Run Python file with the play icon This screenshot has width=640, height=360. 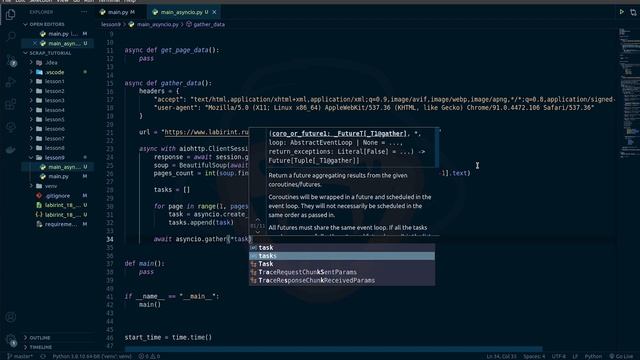(x=621, y=12)
